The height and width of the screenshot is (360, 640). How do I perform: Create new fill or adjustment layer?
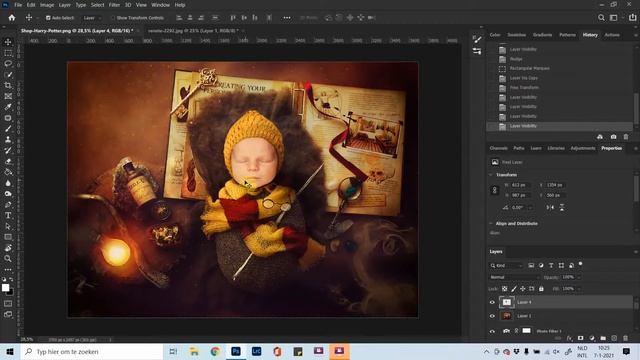click(592, 338)
